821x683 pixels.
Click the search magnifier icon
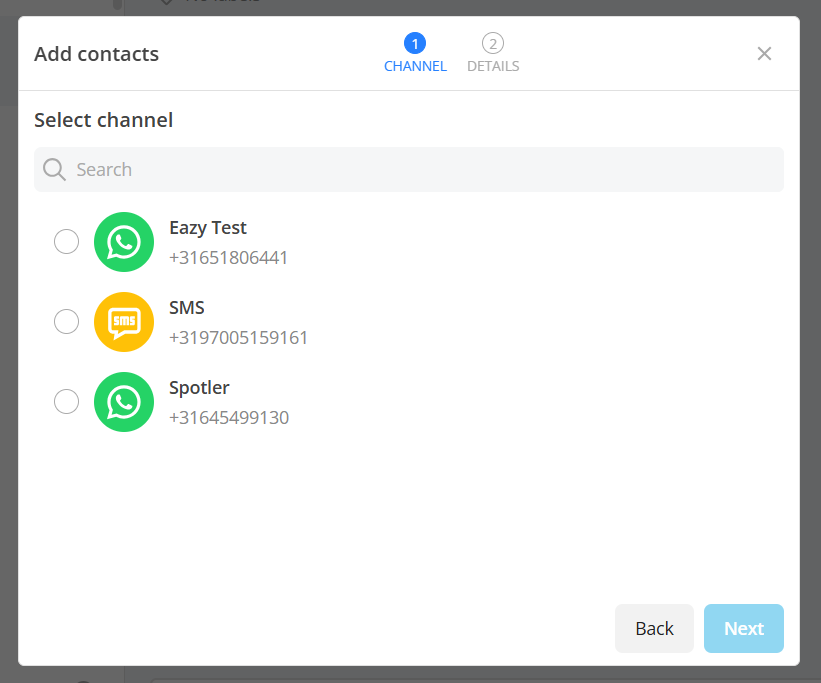point(54,169)
